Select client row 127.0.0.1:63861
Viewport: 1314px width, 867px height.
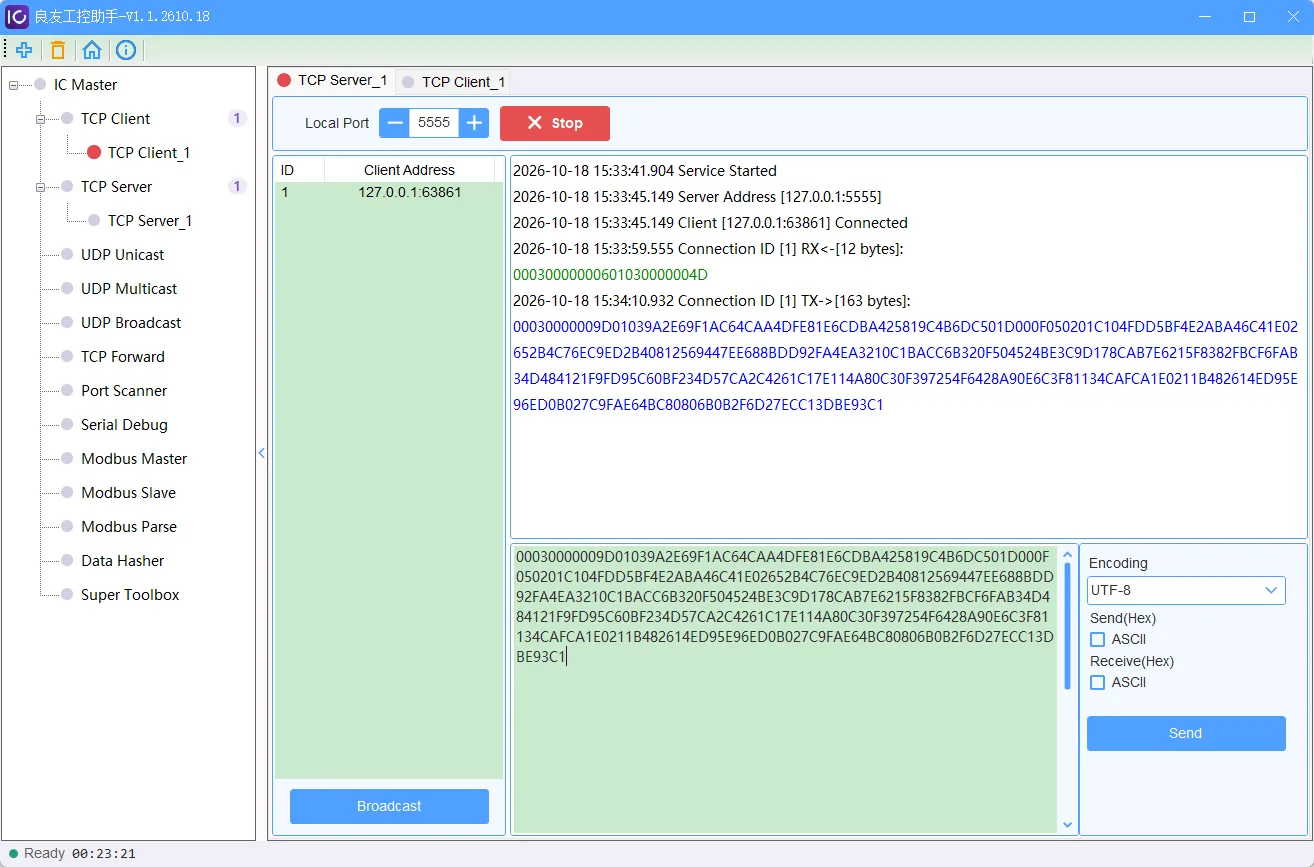389,193
